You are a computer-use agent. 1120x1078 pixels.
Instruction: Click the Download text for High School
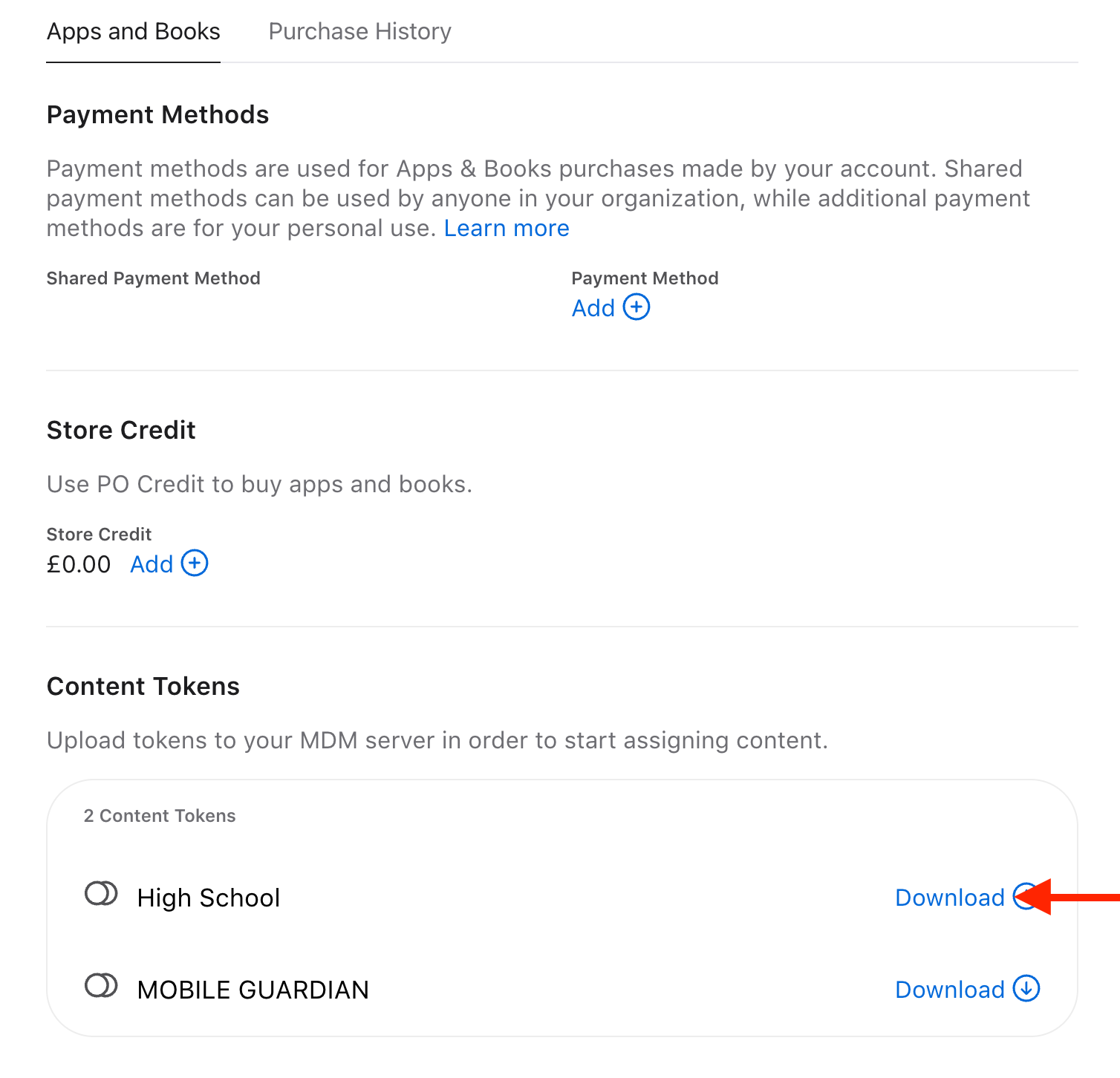(x=949, y=898)
